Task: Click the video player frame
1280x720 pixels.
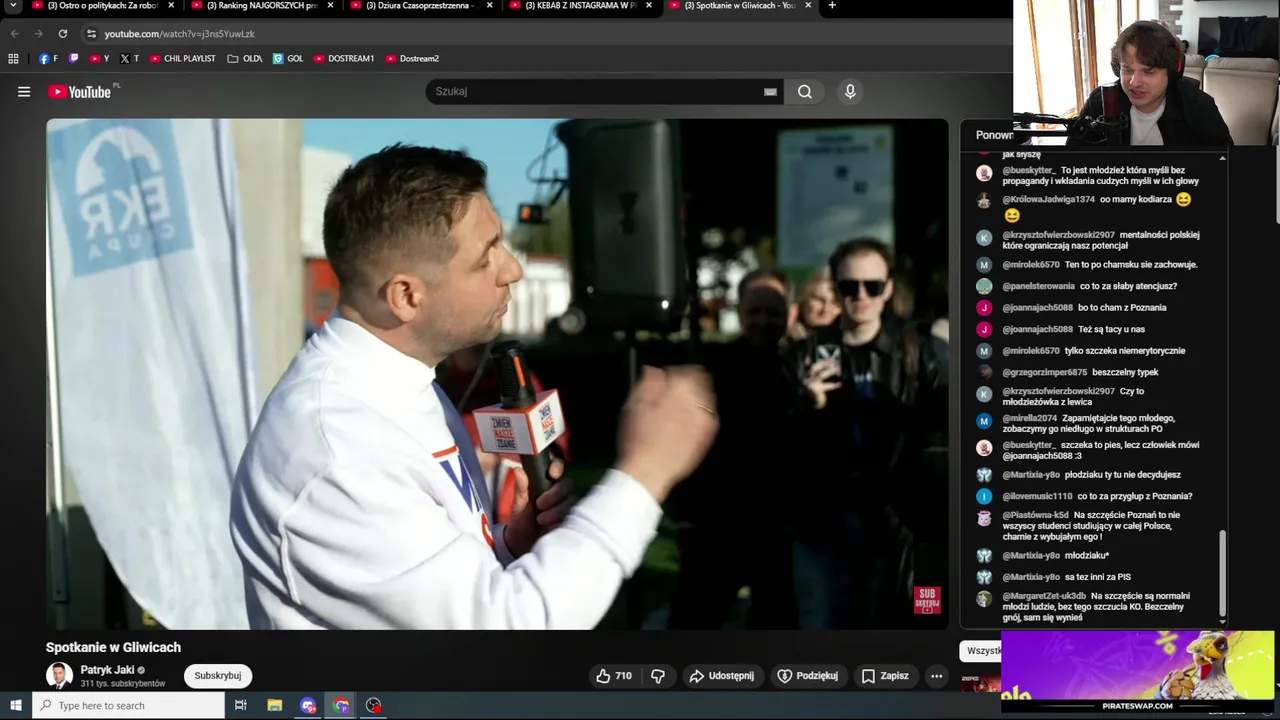Action: pos(497,374)
